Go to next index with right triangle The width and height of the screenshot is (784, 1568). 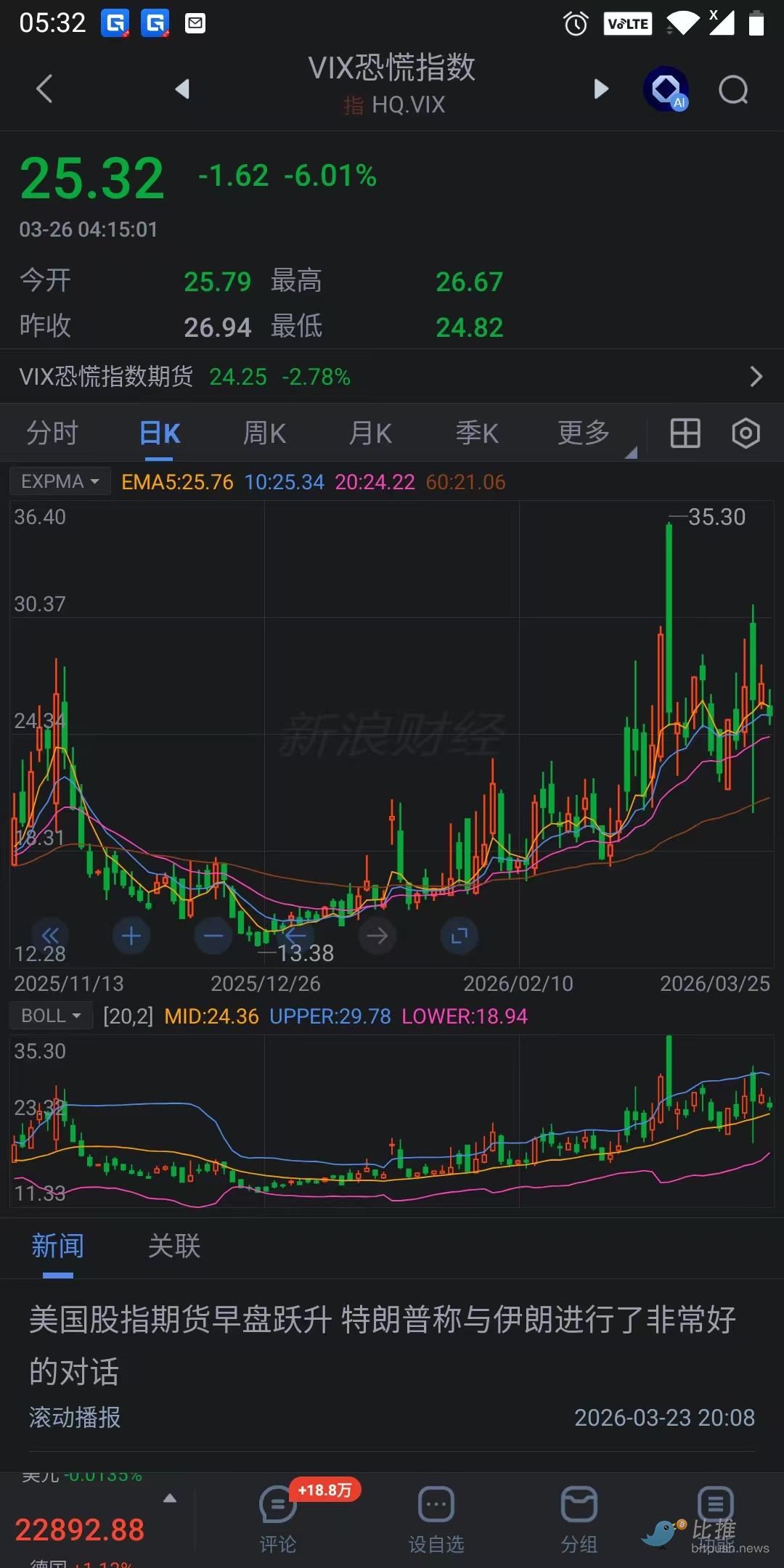pos(601,89)
